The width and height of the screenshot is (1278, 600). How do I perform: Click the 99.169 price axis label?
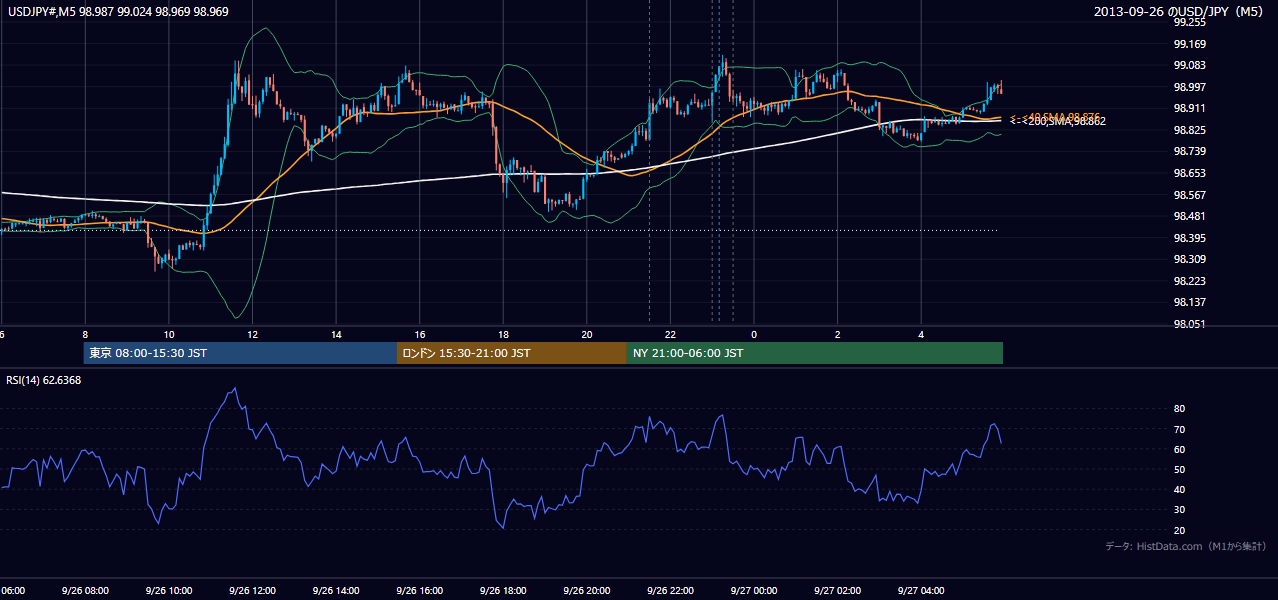coord(1189,44)
